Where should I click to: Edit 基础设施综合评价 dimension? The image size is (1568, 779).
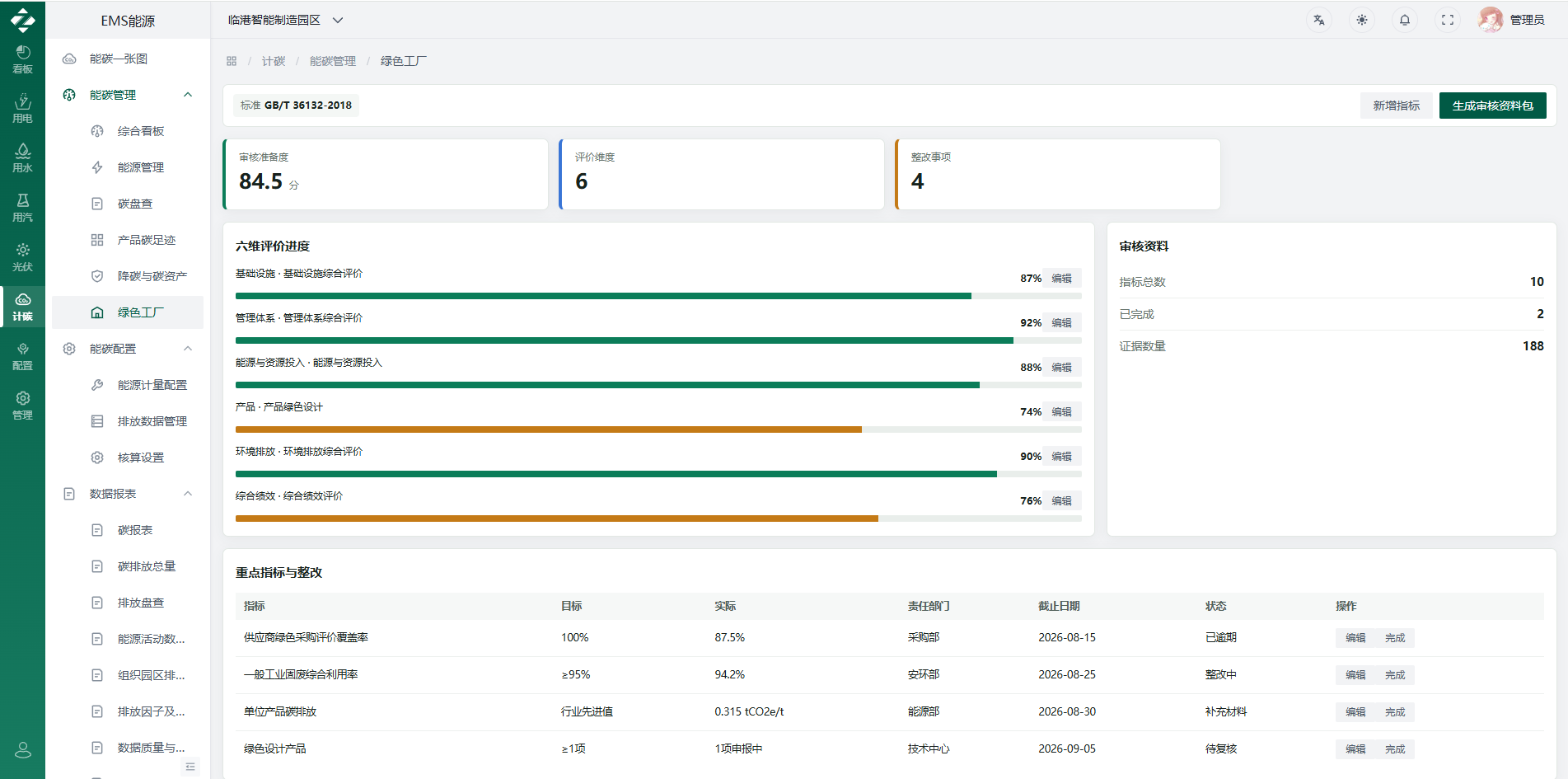[1061, 279]
